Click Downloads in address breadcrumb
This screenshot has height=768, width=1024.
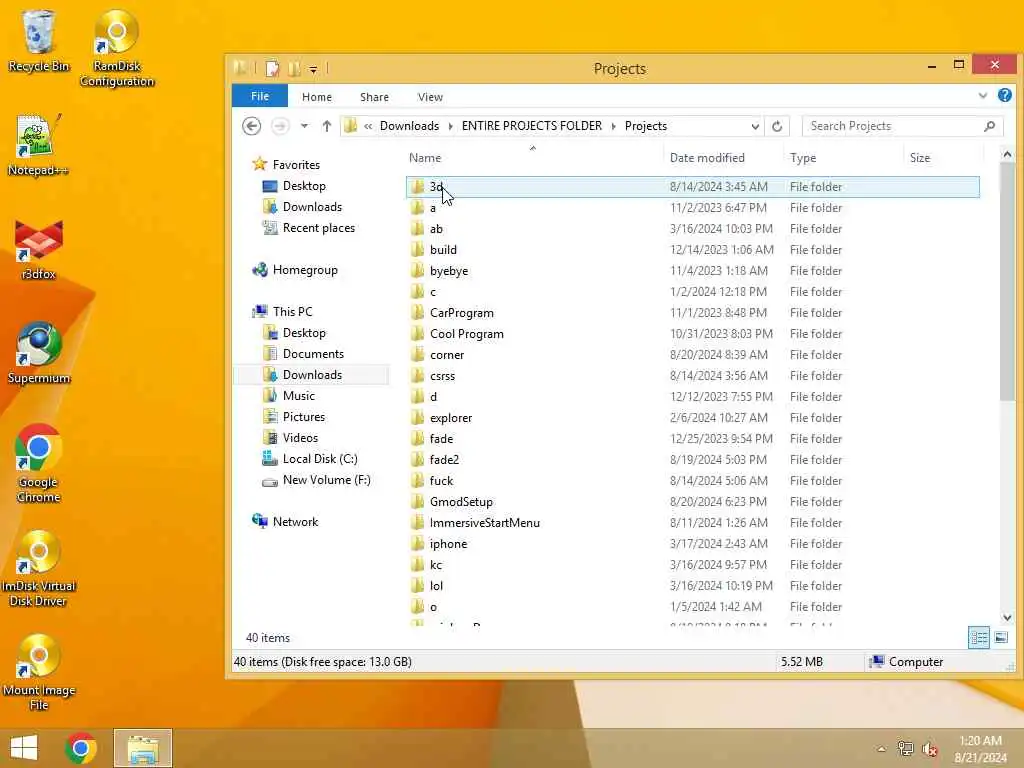pyautogui.click(x=409, y=125)
